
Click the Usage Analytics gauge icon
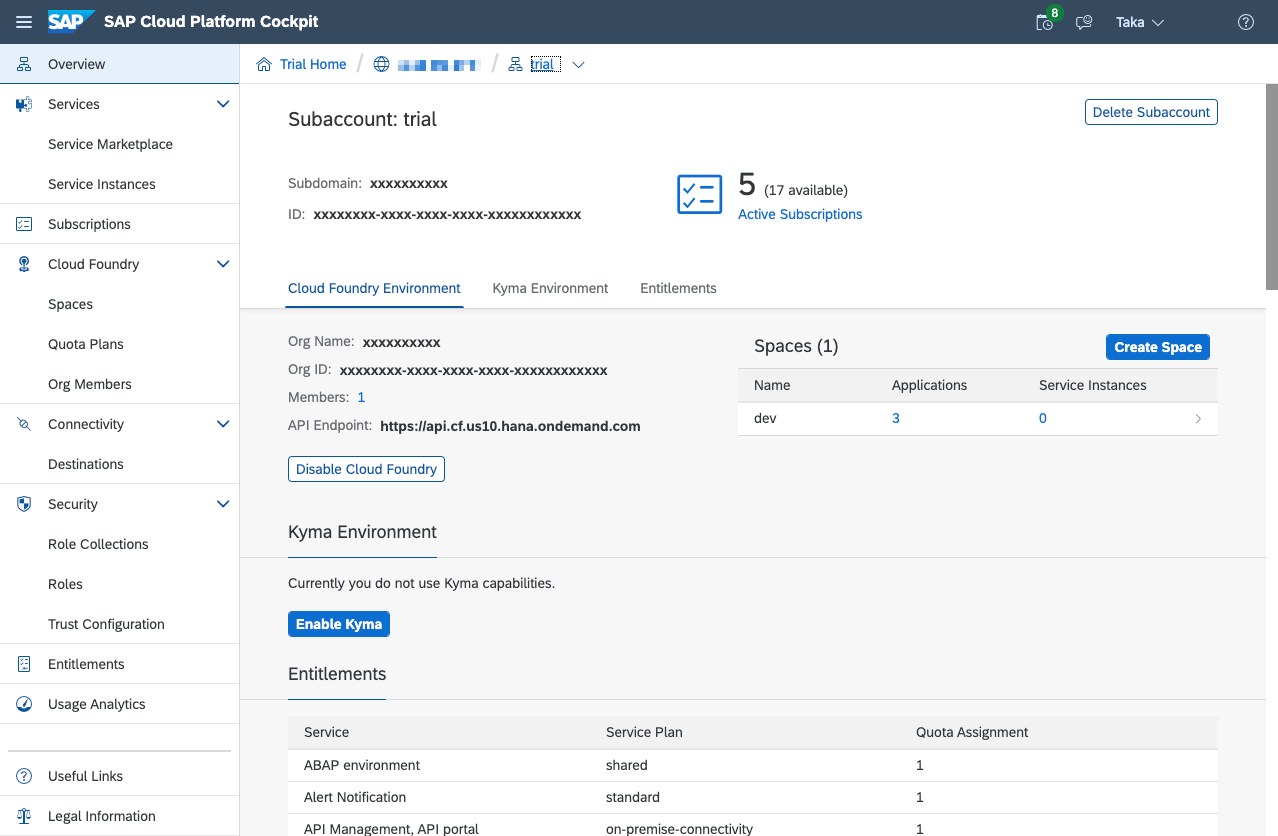(25, 704)
